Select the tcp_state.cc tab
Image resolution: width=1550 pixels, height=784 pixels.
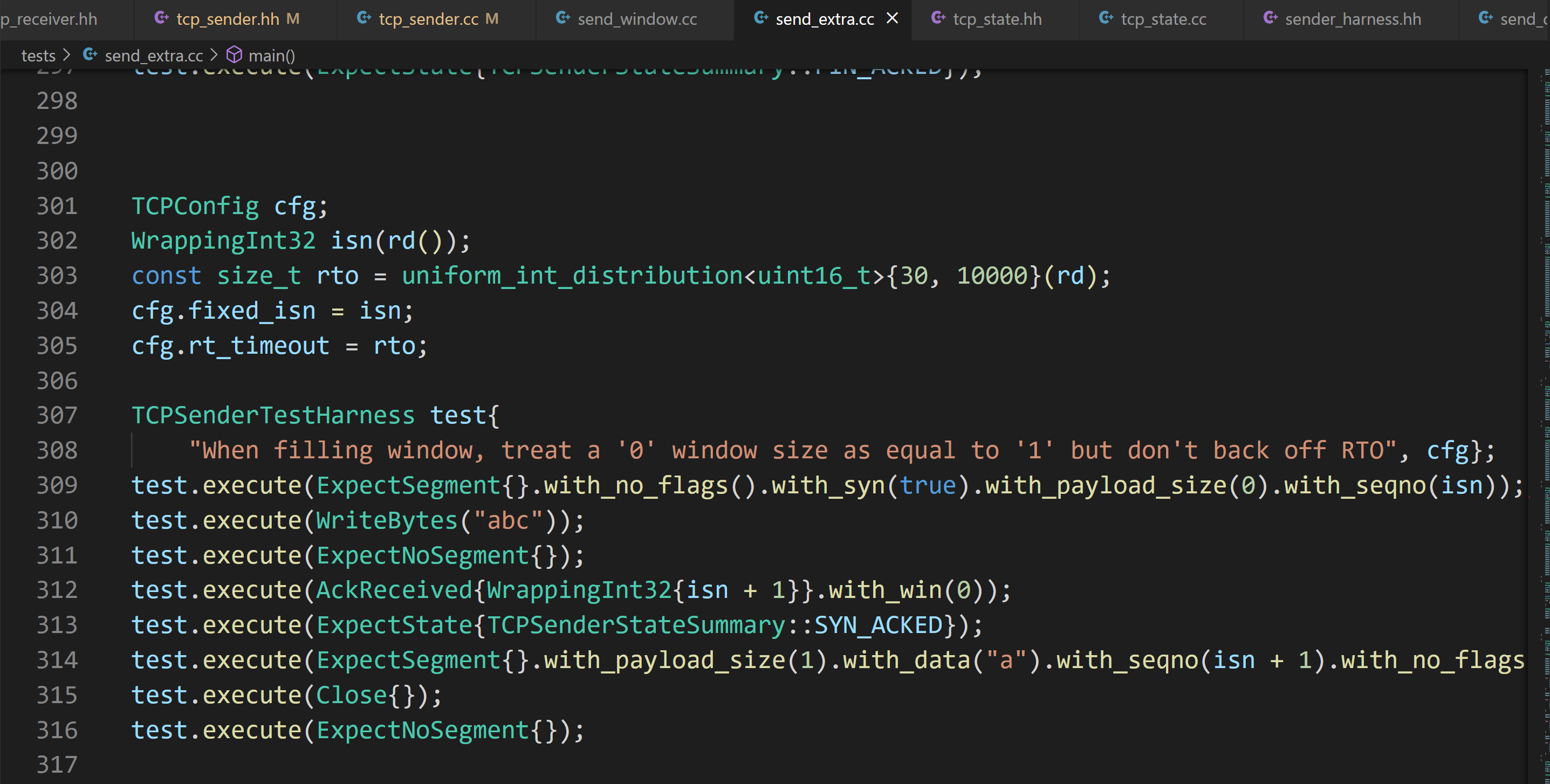[1163, 19]
